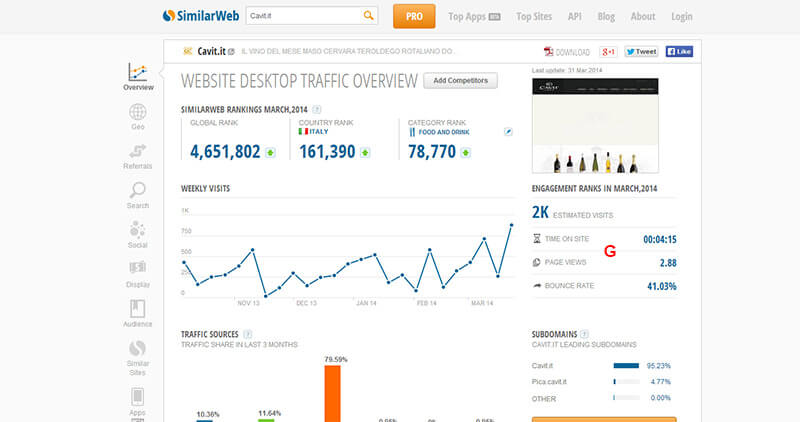The width and height of the screenshot is (800, 422).
Task: Click the green arrow beside category rank
Action: 465,153
